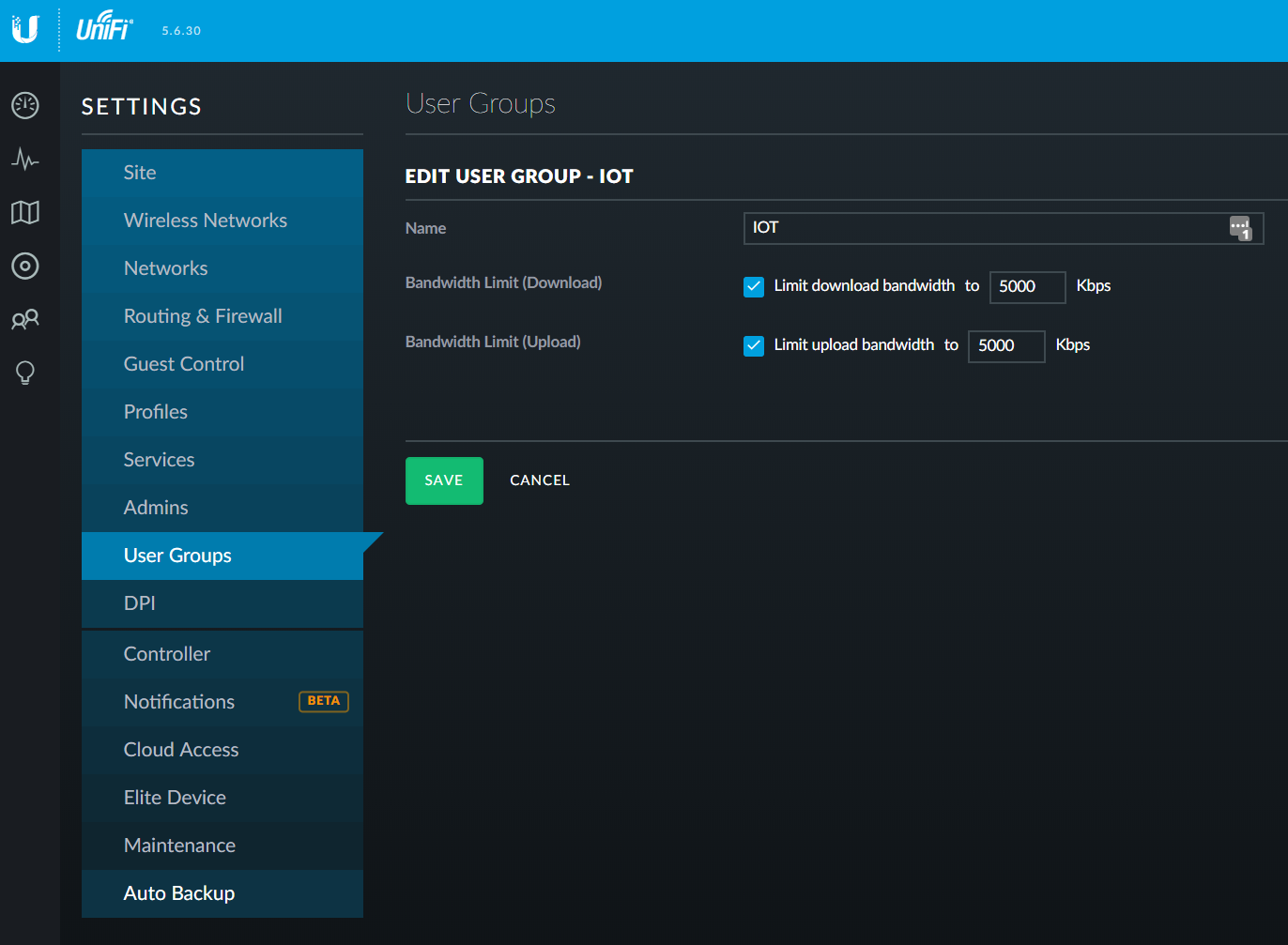The width and height of the screenshot is (1288, 945).
Task: Open Maintenance settings
Action: coord(222,846)
